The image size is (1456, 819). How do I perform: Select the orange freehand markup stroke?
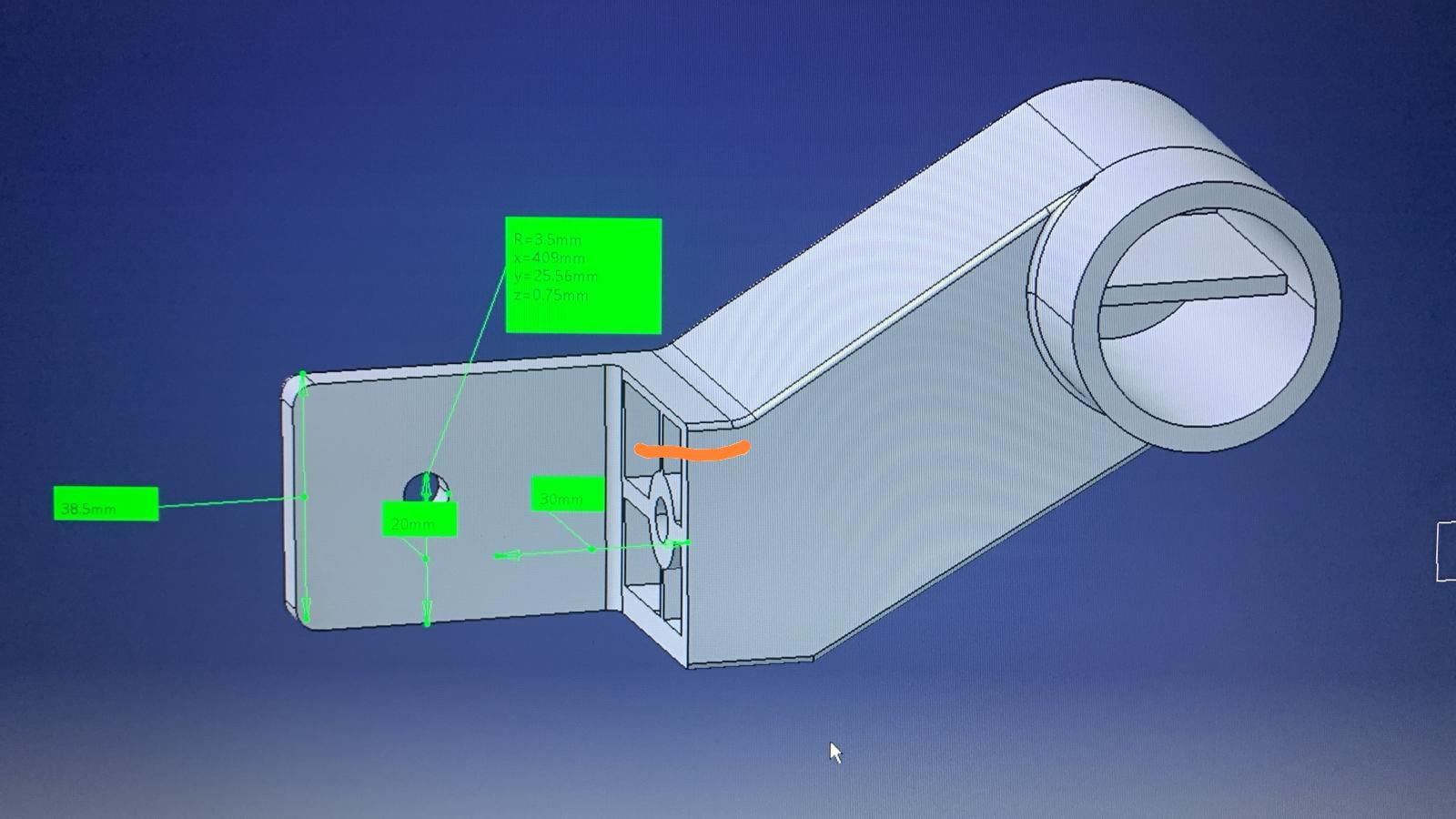pyautogui.click(x=692, y=448)
